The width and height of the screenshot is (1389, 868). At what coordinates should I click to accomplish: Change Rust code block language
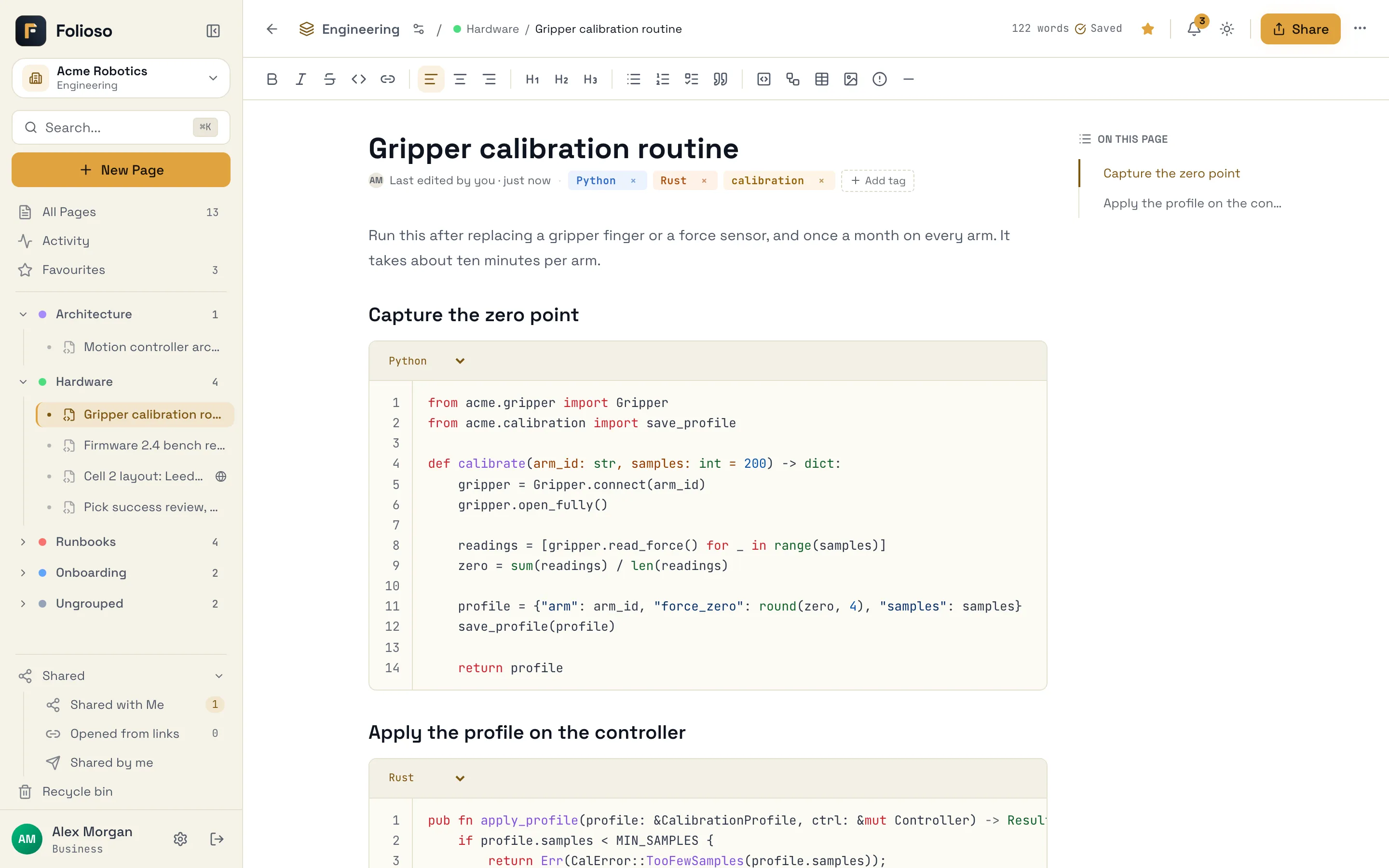tap(426, 778)
